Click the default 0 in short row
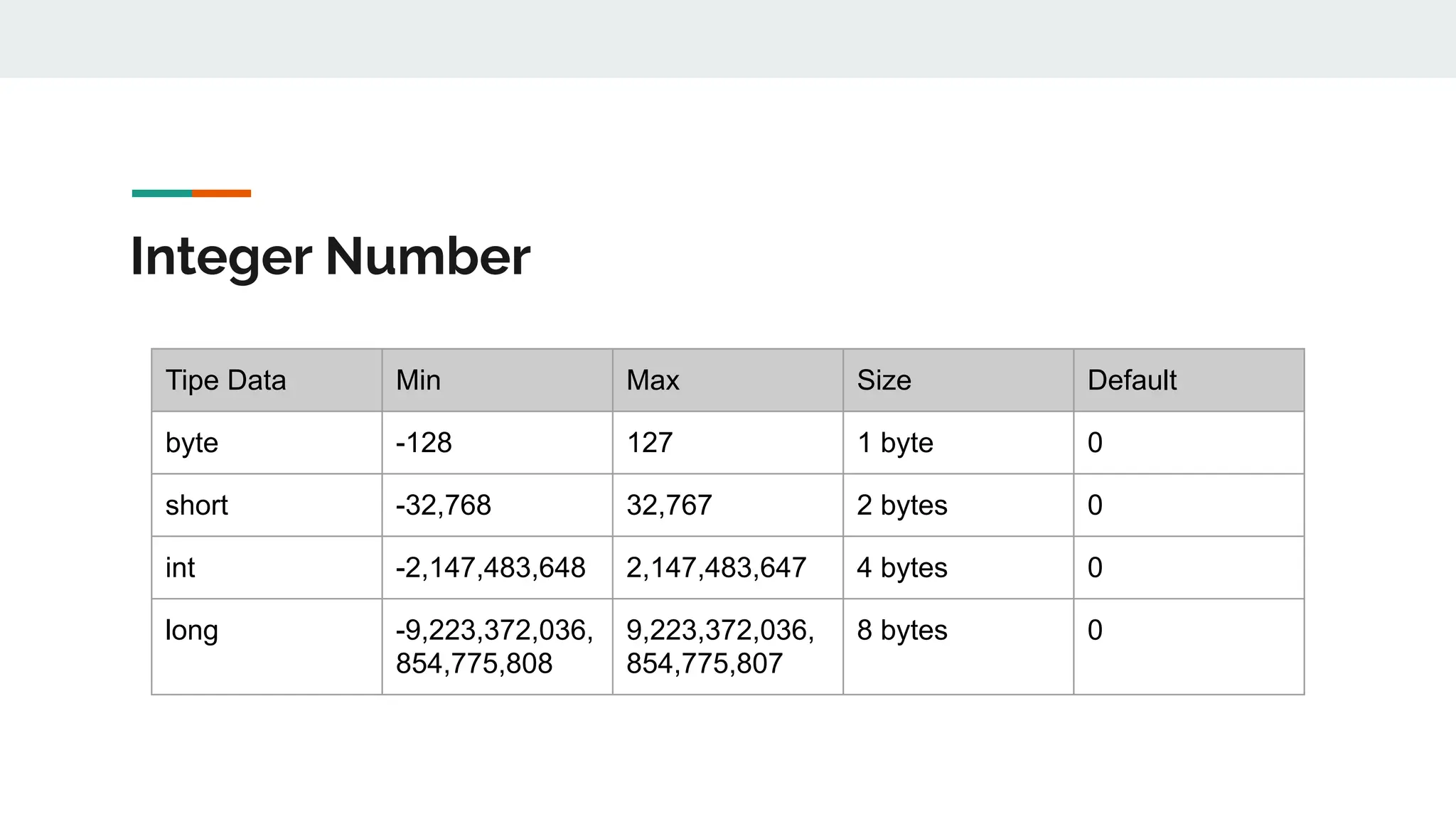Viewport: 1456px width, 819px height. tap(1189, 505)
